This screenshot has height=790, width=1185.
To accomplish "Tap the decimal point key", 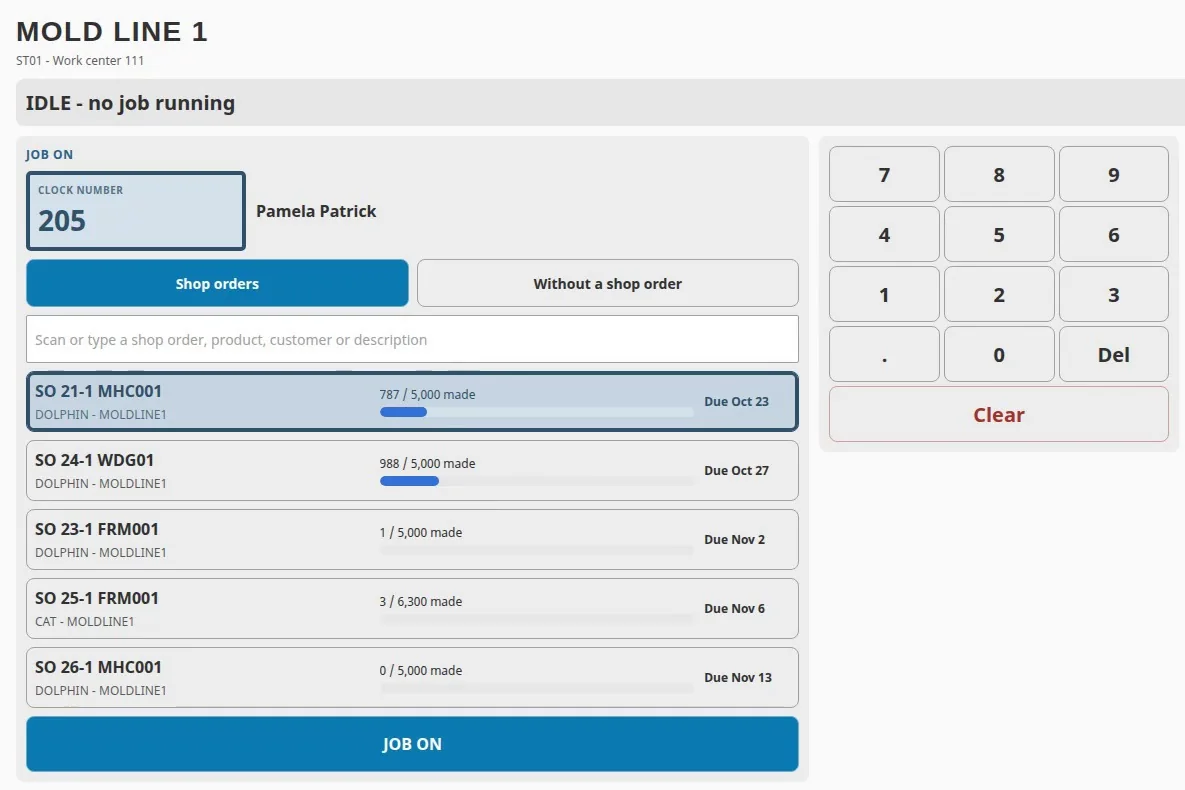I will pyautogui.click(x=884, y=355).
